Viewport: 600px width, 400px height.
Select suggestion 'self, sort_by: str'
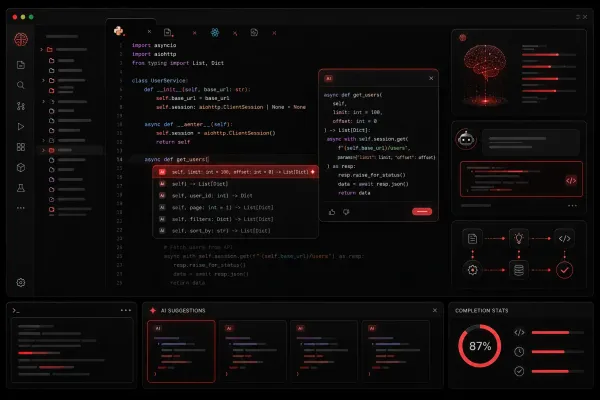(235, 231)
